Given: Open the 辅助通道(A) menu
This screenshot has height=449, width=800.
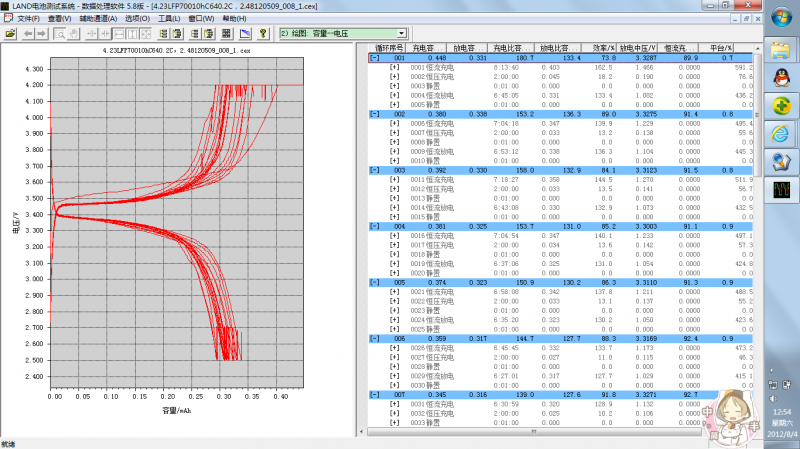Looking at the screenshot, I should click(100, 19).
